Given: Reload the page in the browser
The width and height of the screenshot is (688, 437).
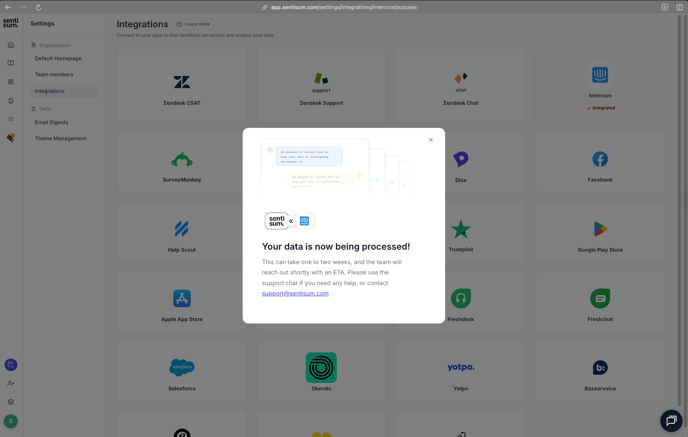Looking at the screenshot, I should point(38,7).
